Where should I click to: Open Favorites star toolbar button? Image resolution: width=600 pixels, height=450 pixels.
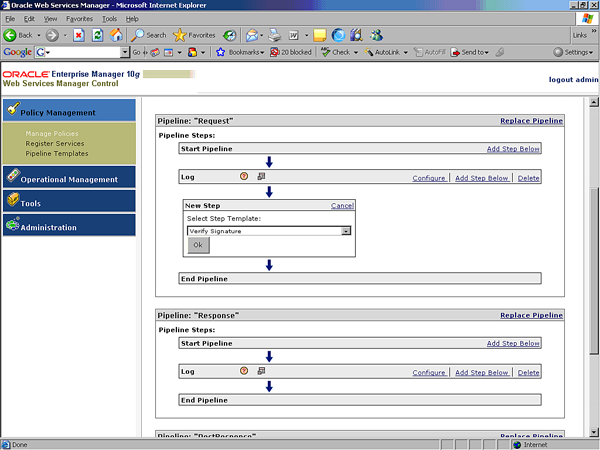point(194,35)
